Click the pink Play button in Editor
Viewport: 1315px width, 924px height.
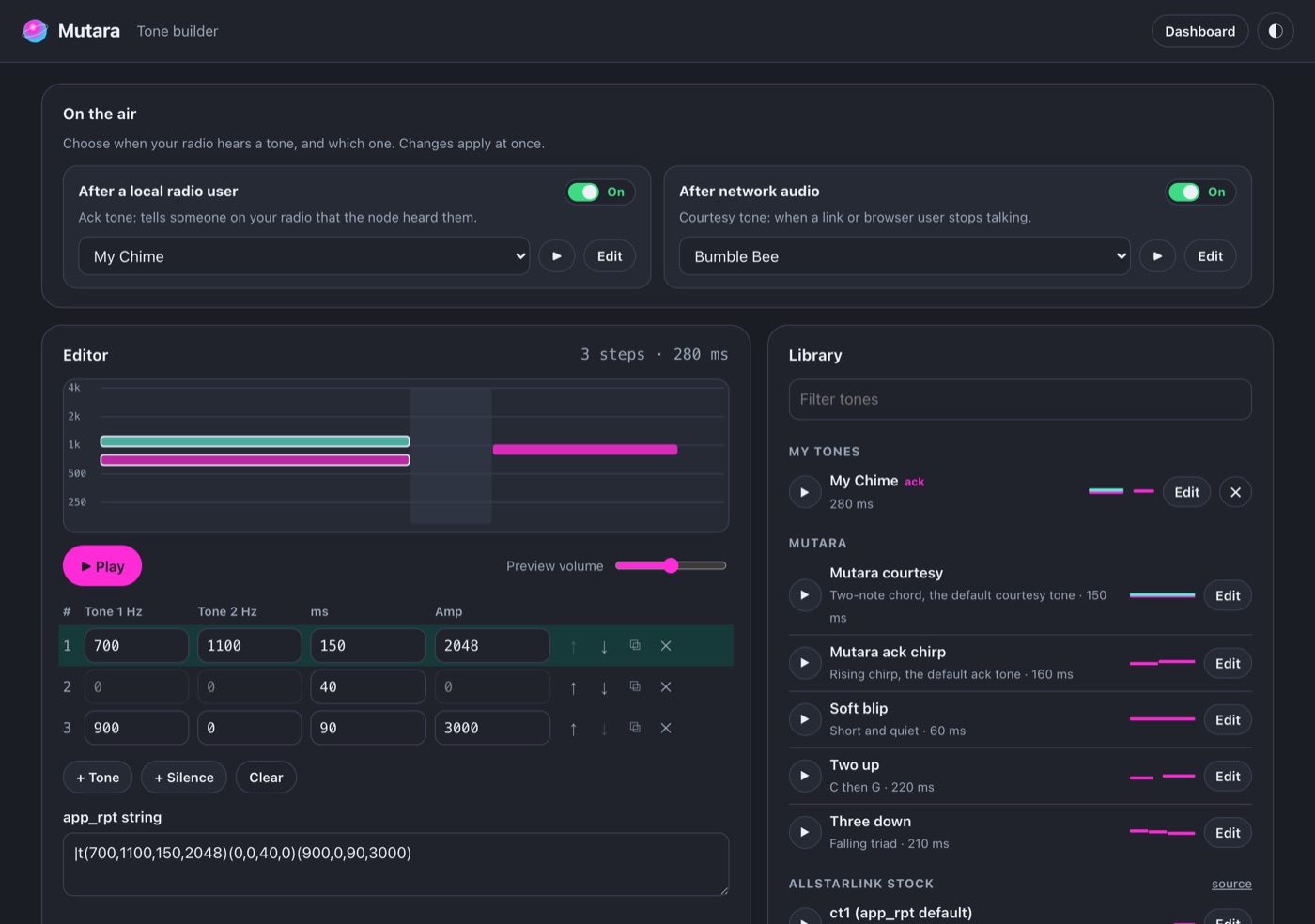click(x=102, y=566)
